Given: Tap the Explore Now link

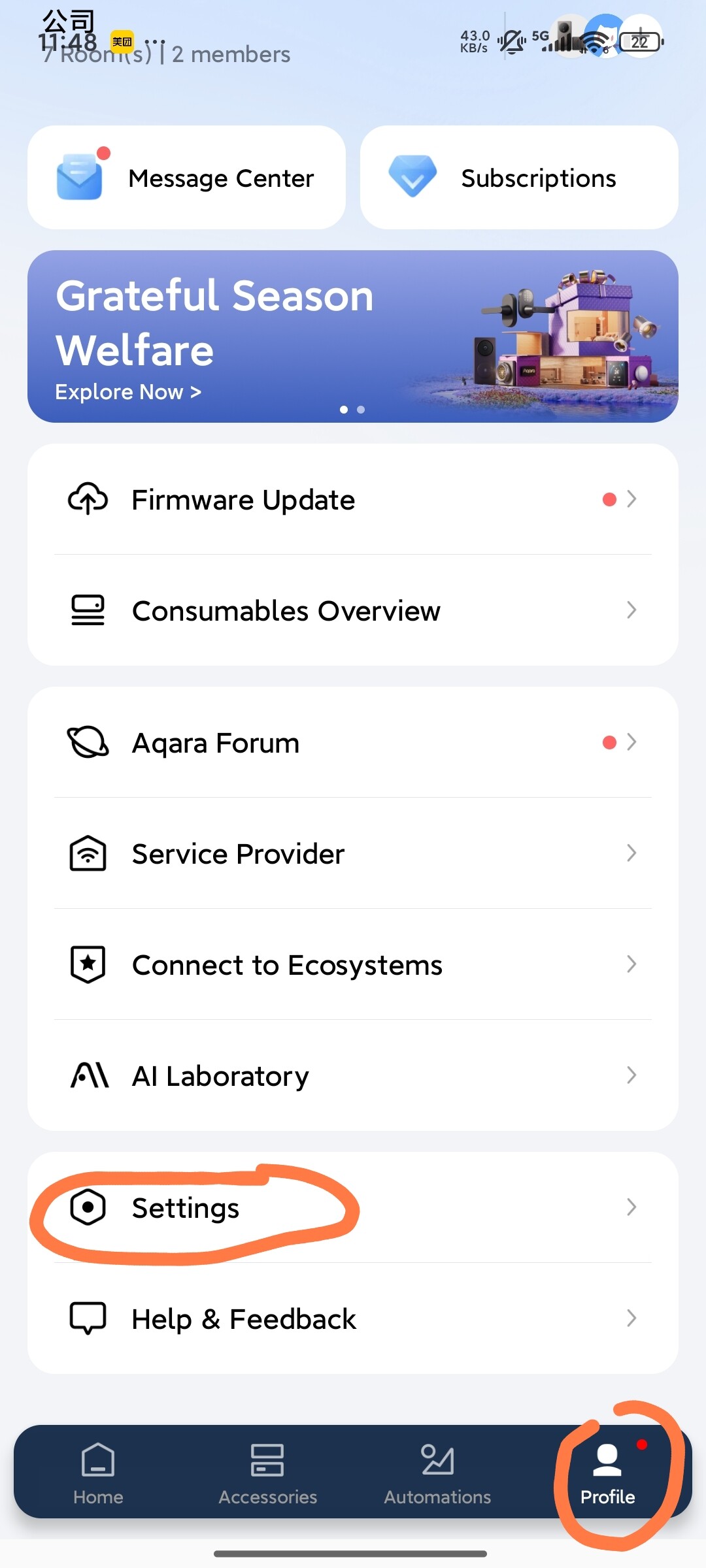Looking at the screenshot, I should pos(128,392).
